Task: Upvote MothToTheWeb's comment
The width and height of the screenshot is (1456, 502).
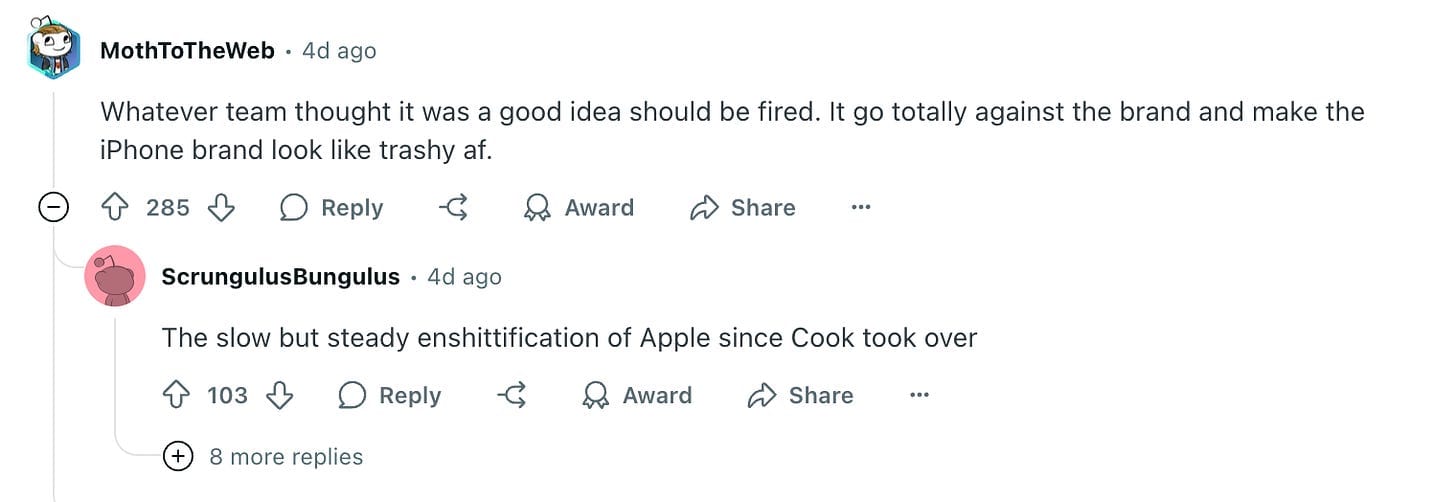Action: 114,208
